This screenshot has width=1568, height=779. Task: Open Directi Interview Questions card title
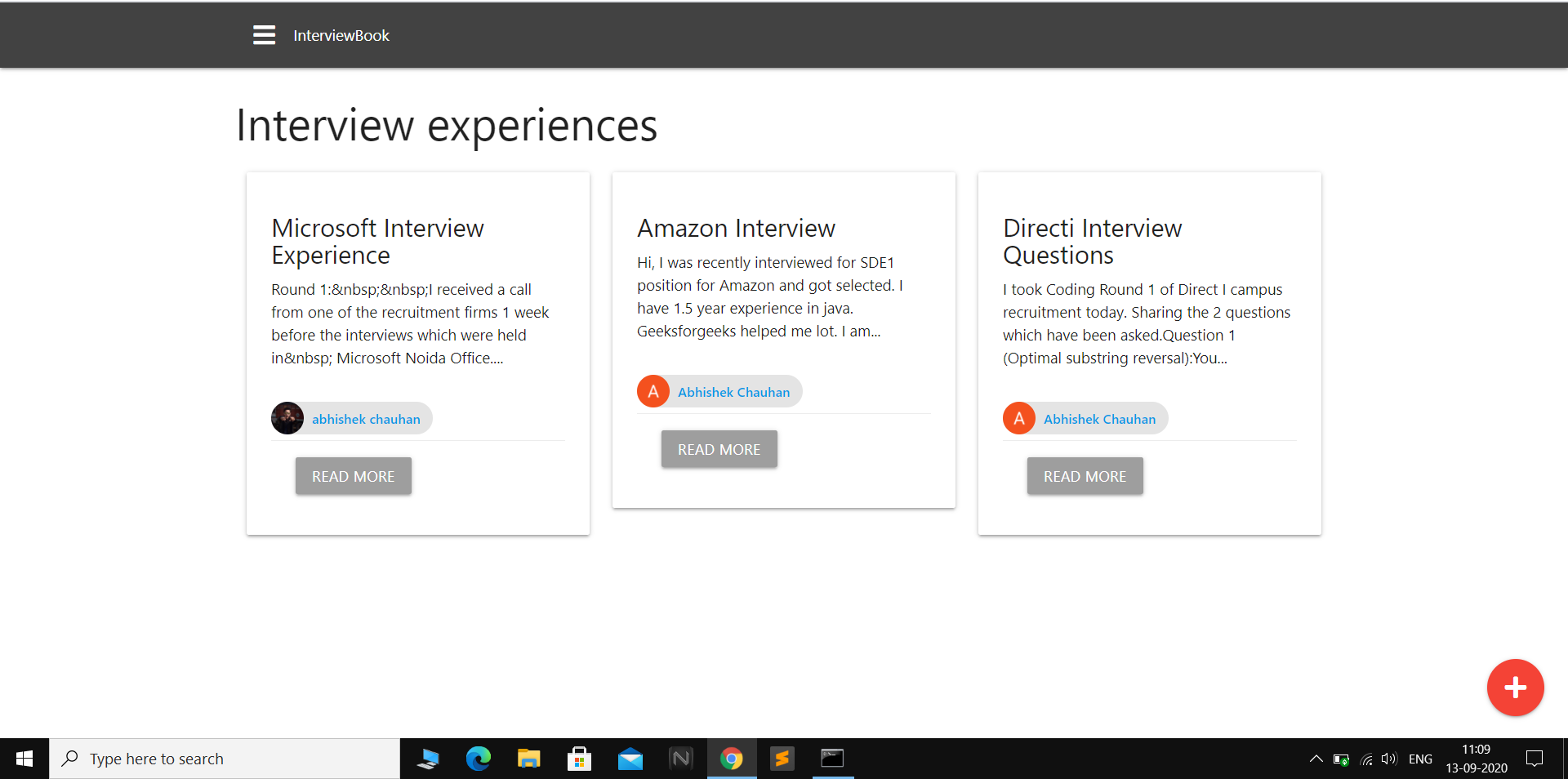click(x=1092, y=242)
